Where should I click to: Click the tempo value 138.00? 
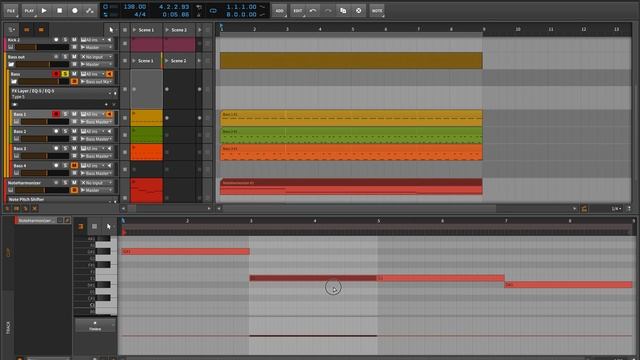click(x=134, y=7)
